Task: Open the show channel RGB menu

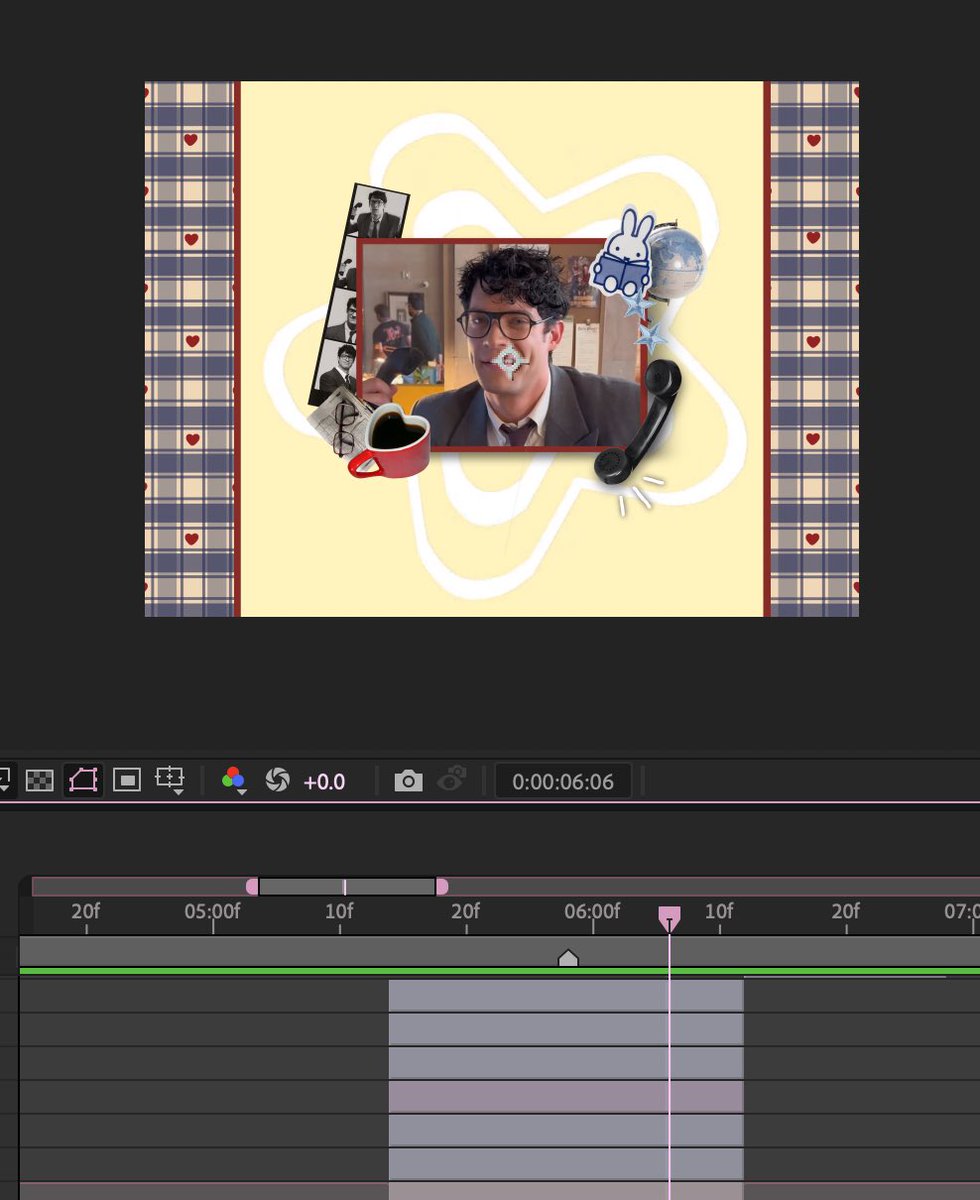Action: pyautogui.click(x=235, y=781)
